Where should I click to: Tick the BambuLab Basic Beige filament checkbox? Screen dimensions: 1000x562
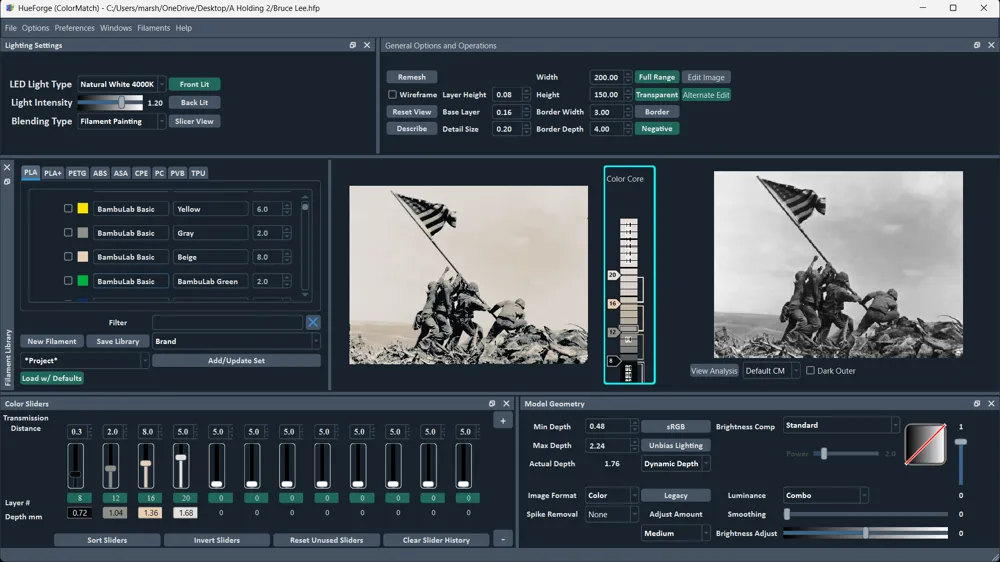68,256
